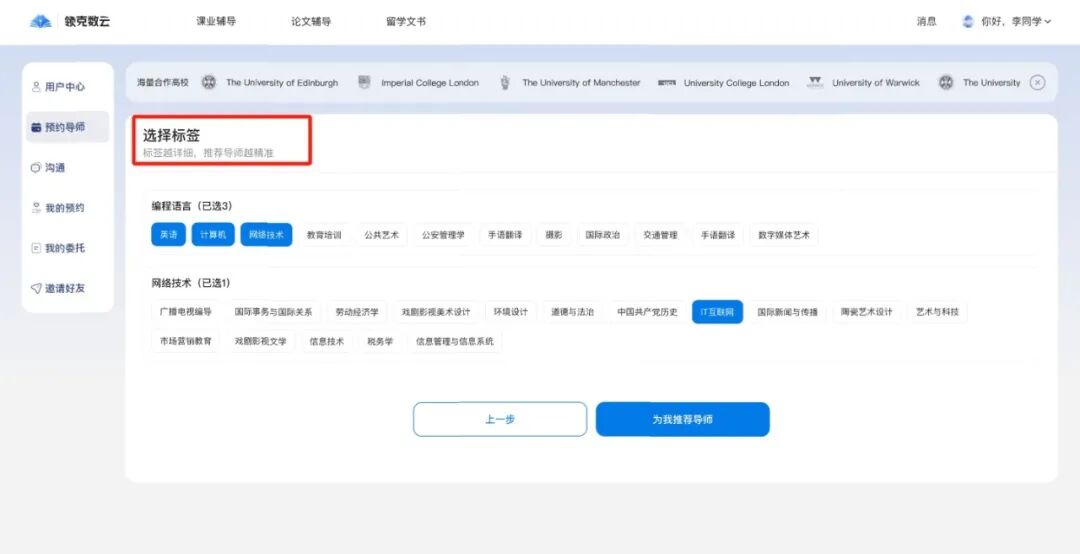Open the 论文辅导 menu
Image resolution: width=1080 pixels, height=554 pixels.
click(311, 21)
